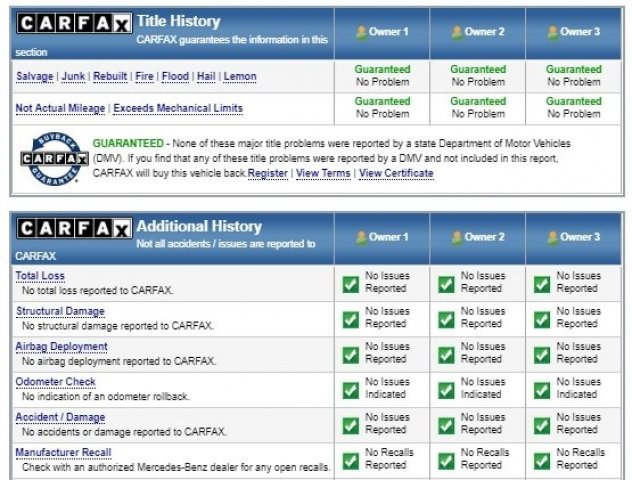Viewport: 632px width, 480px height.
Task: Click the CARFAX logo in Additional History header
Action: 73,228
